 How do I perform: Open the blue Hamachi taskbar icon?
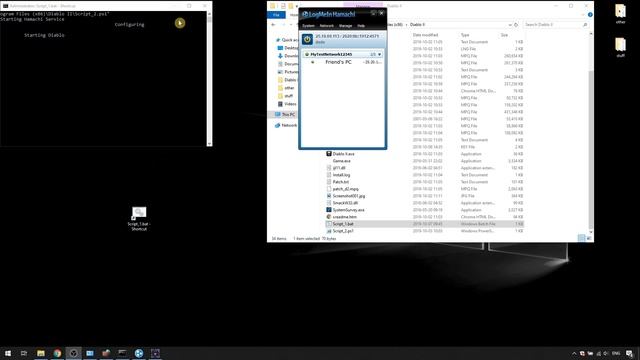coord(139,353)
